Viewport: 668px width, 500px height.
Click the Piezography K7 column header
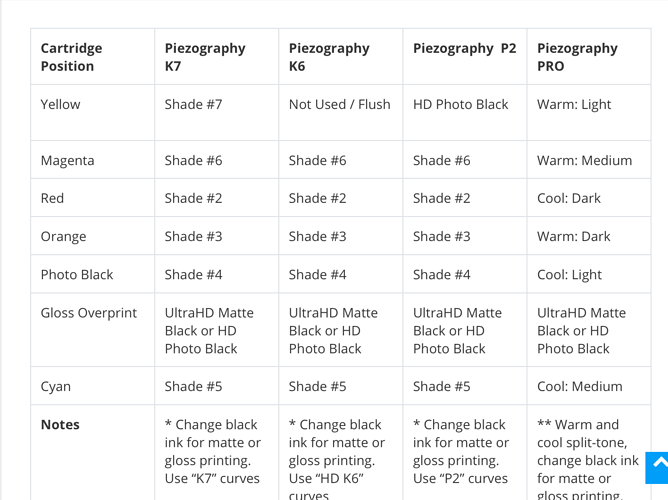(216, 57)
